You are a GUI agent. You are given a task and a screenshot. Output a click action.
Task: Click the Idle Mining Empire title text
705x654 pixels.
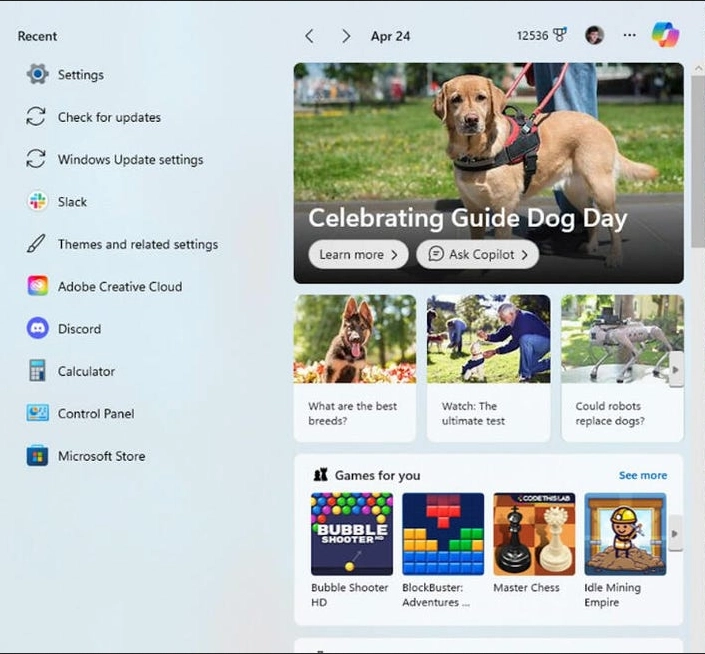[x=612, y=595]
